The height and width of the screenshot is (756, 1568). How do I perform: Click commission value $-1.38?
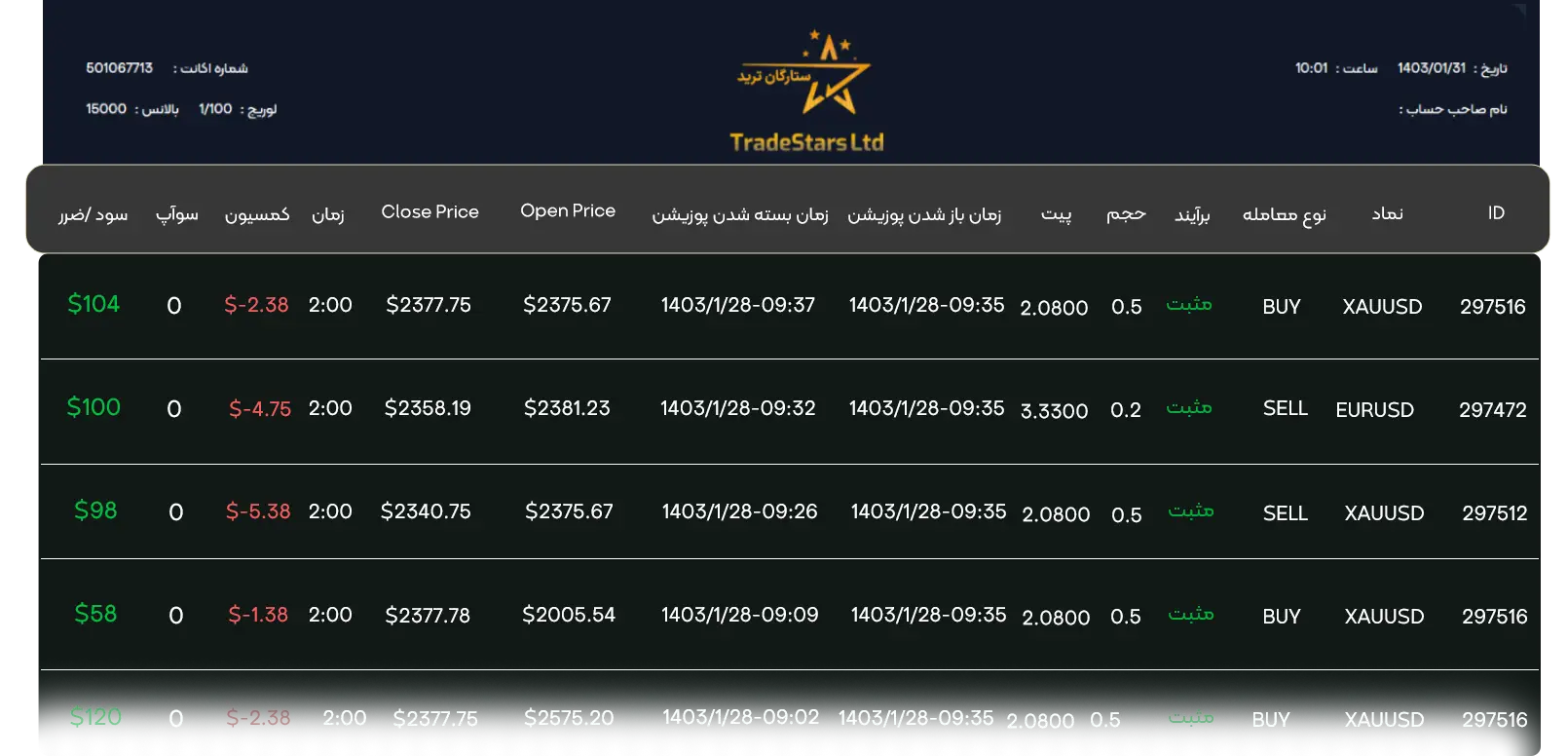coord(258,615)
